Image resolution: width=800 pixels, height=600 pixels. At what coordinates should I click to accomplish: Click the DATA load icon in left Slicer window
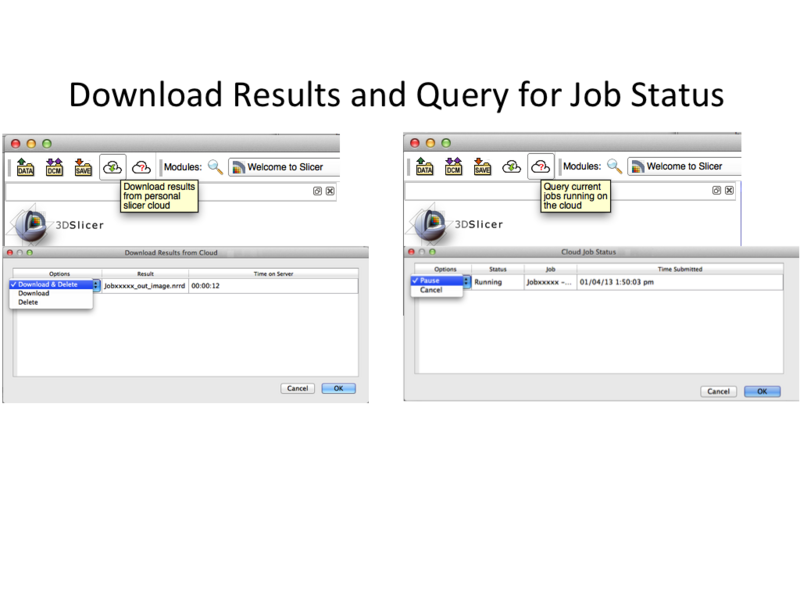tap(26, 167)
